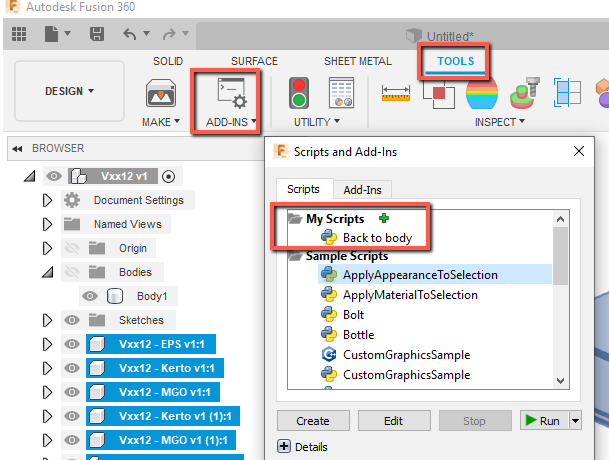
Task: Toggle visibility of Vxx12 v1 root
Action: 54,176
